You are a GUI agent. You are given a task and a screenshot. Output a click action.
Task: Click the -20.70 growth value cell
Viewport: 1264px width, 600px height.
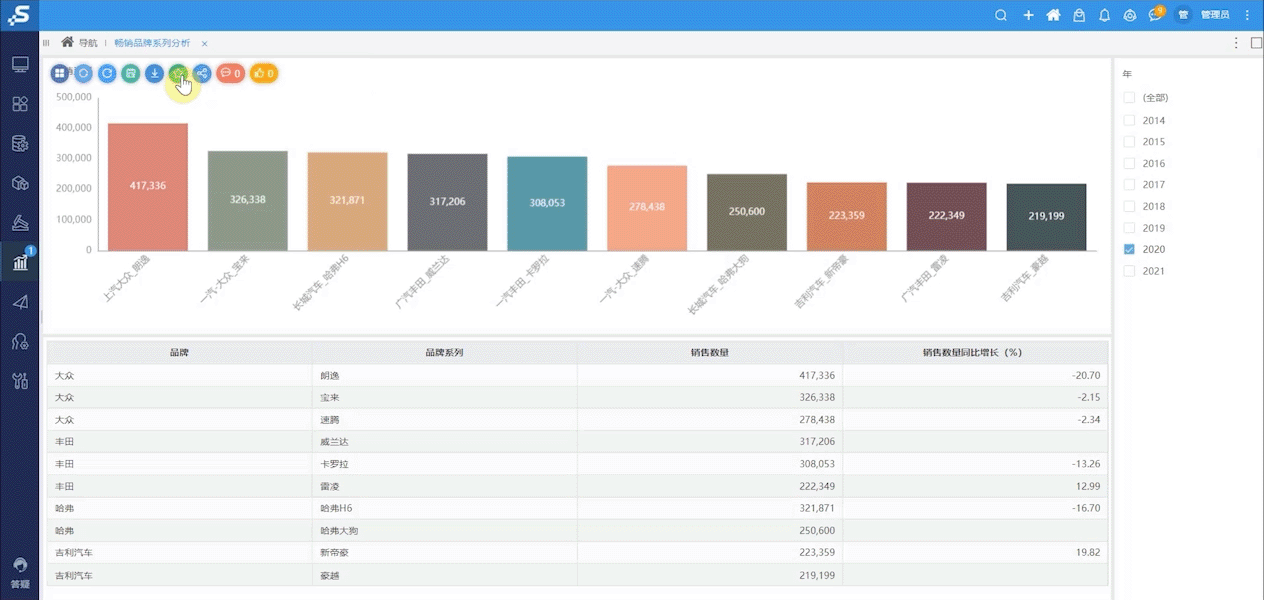[975, 375]
